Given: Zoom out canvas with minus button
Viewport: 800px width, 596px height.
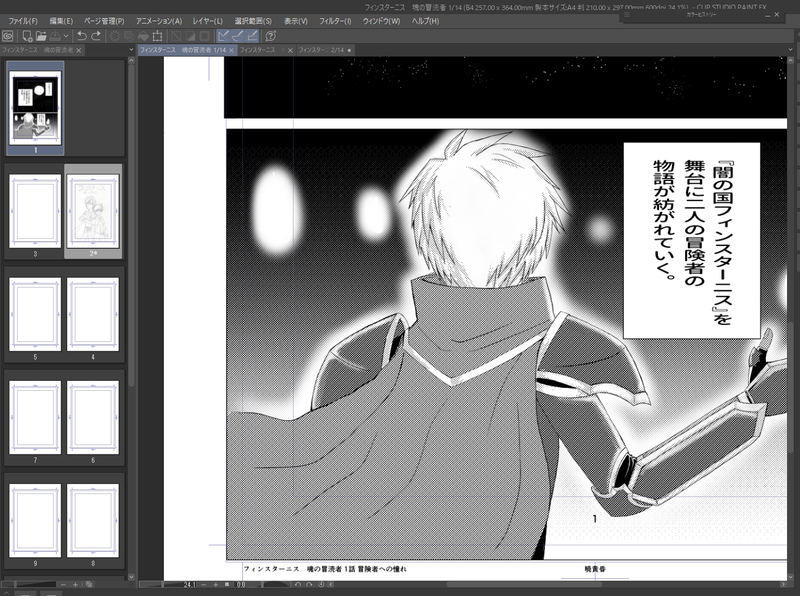Looking at the screenshot, I should [x=204, y=584].
